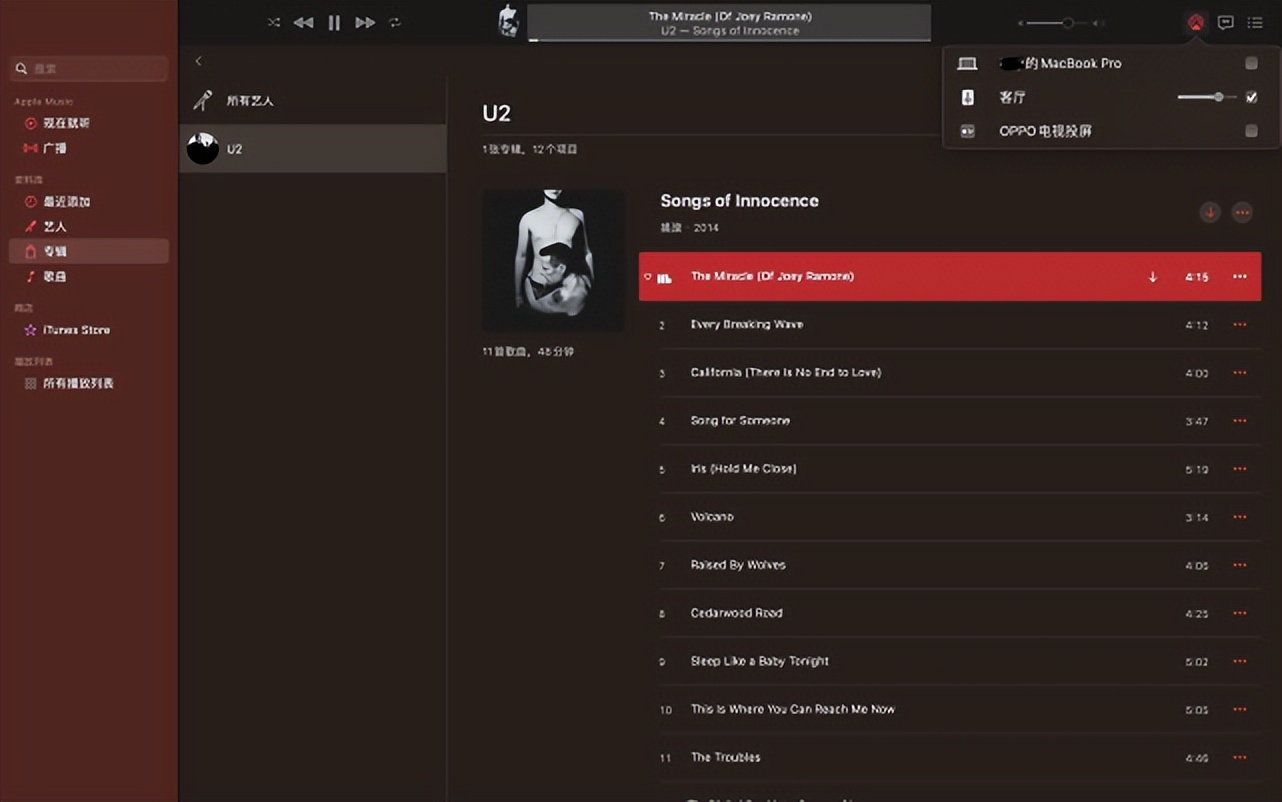1282x802 pixels.
Task: Select track "Raised By Wolves"
Action: click(950, 565)
